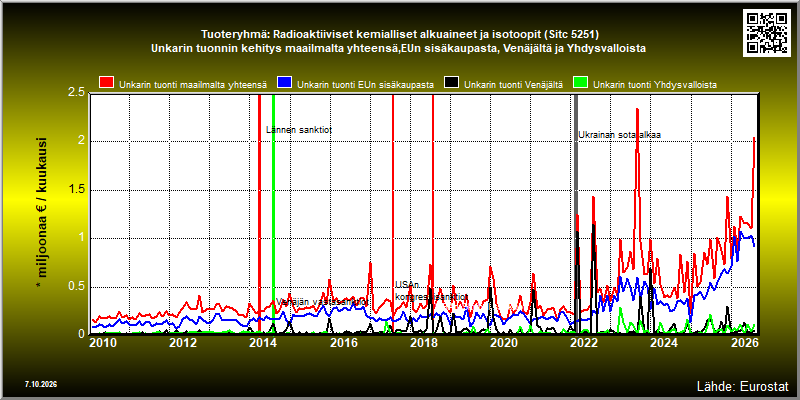This screenshot has height=400, width=800.
Task: Click y-axis value 1.5
Action: tap(78, 190)
